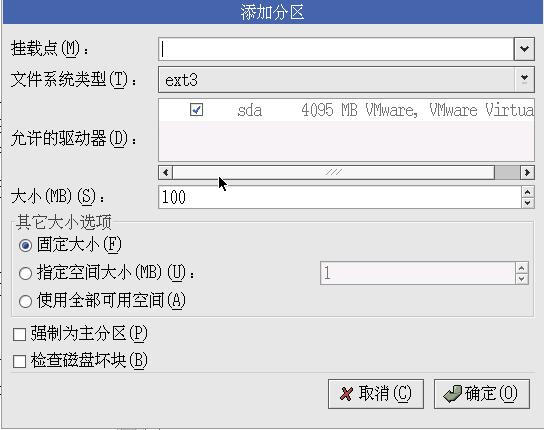The width and height of the screenshot is (544, 430).
Task: Select the sda drive row
Action: [x=346, y=110]
